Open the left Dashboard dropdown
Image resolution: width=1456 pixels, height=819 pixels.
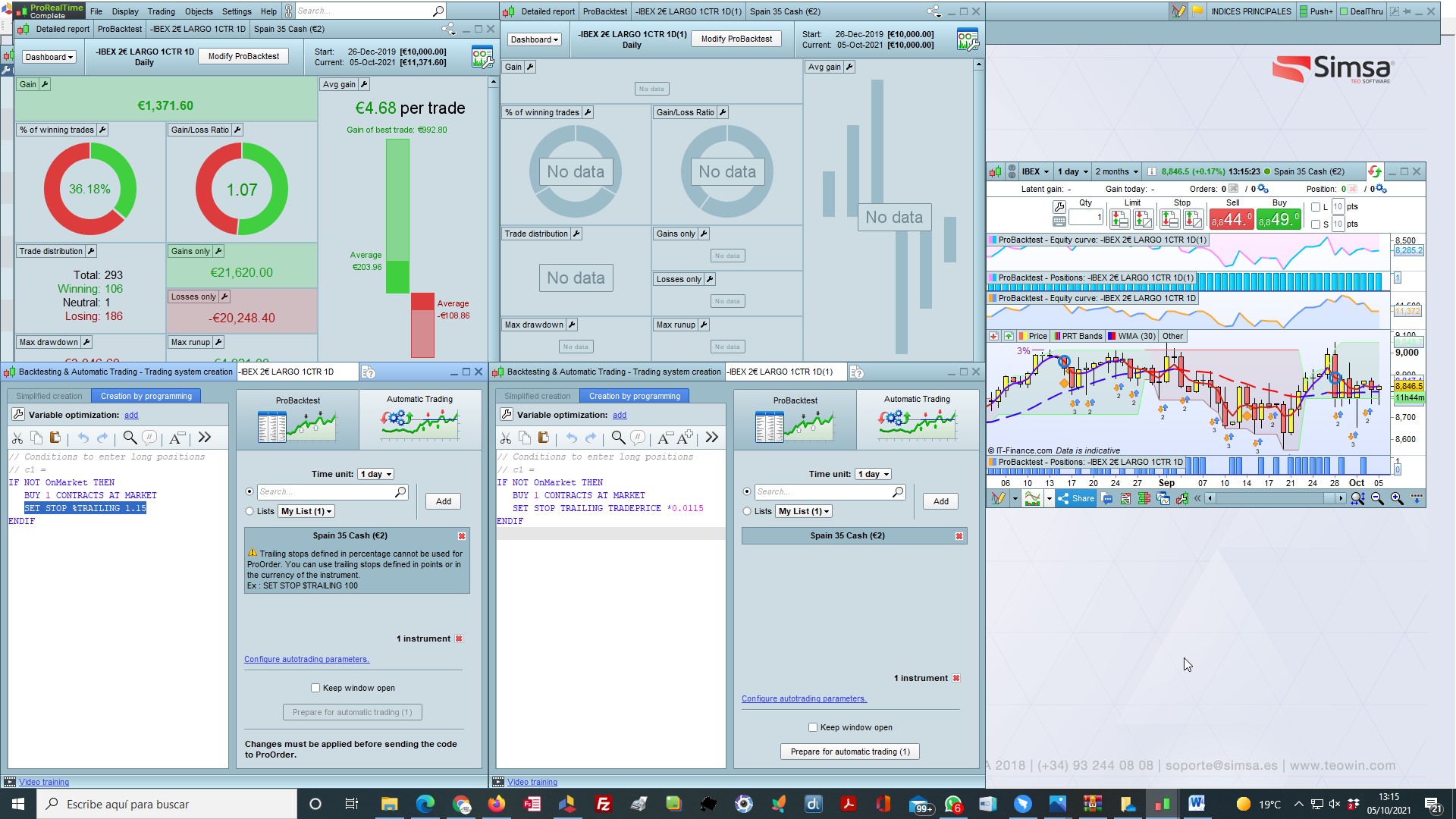click(x=49, y=57)
